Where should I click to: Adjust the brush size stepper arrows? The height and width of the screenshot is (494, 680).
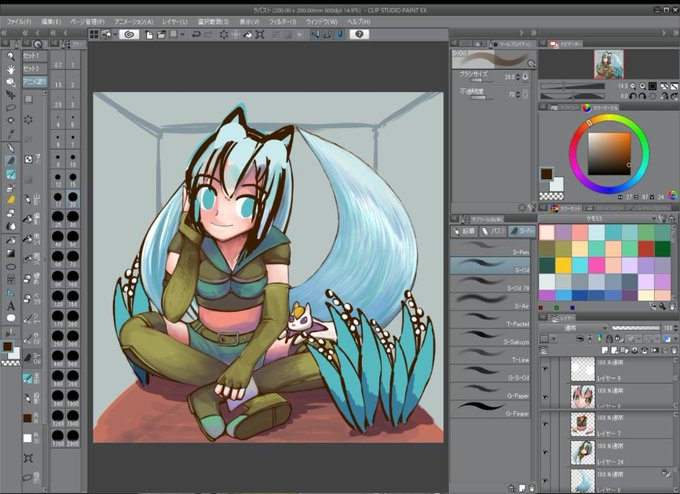click(517, 77)
